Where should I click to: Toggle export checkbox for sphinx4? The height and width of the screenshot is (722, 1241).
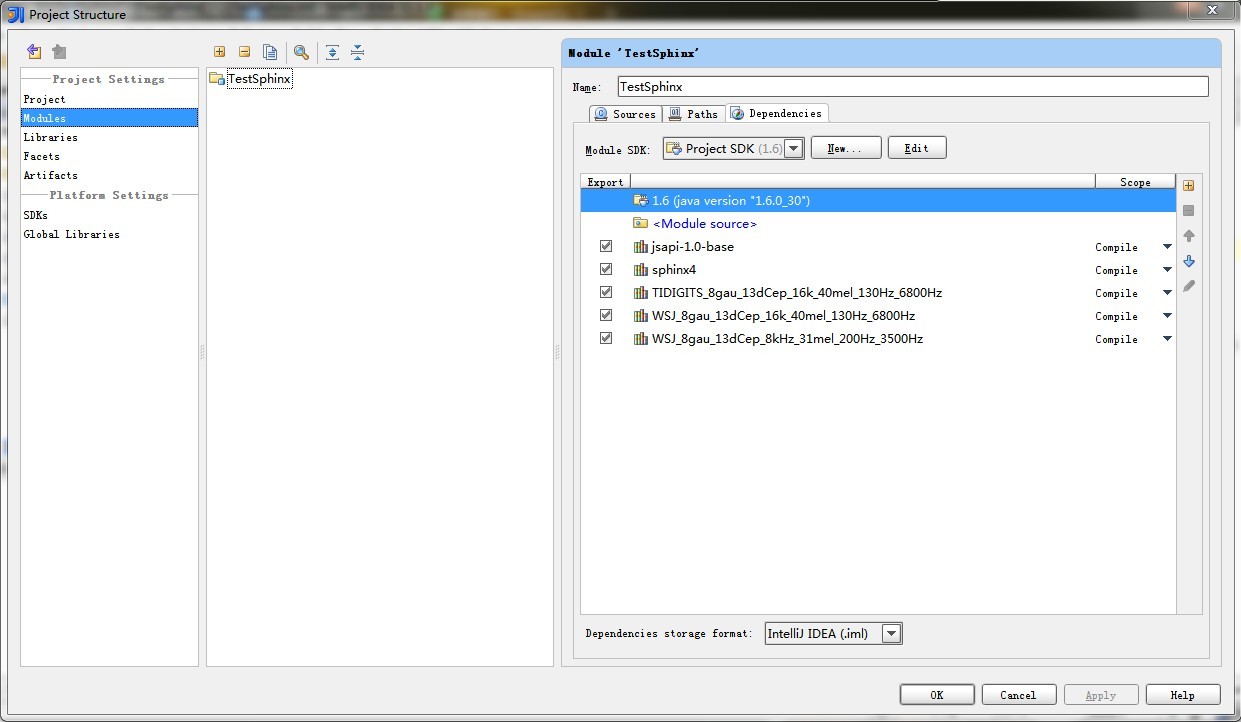605,269
